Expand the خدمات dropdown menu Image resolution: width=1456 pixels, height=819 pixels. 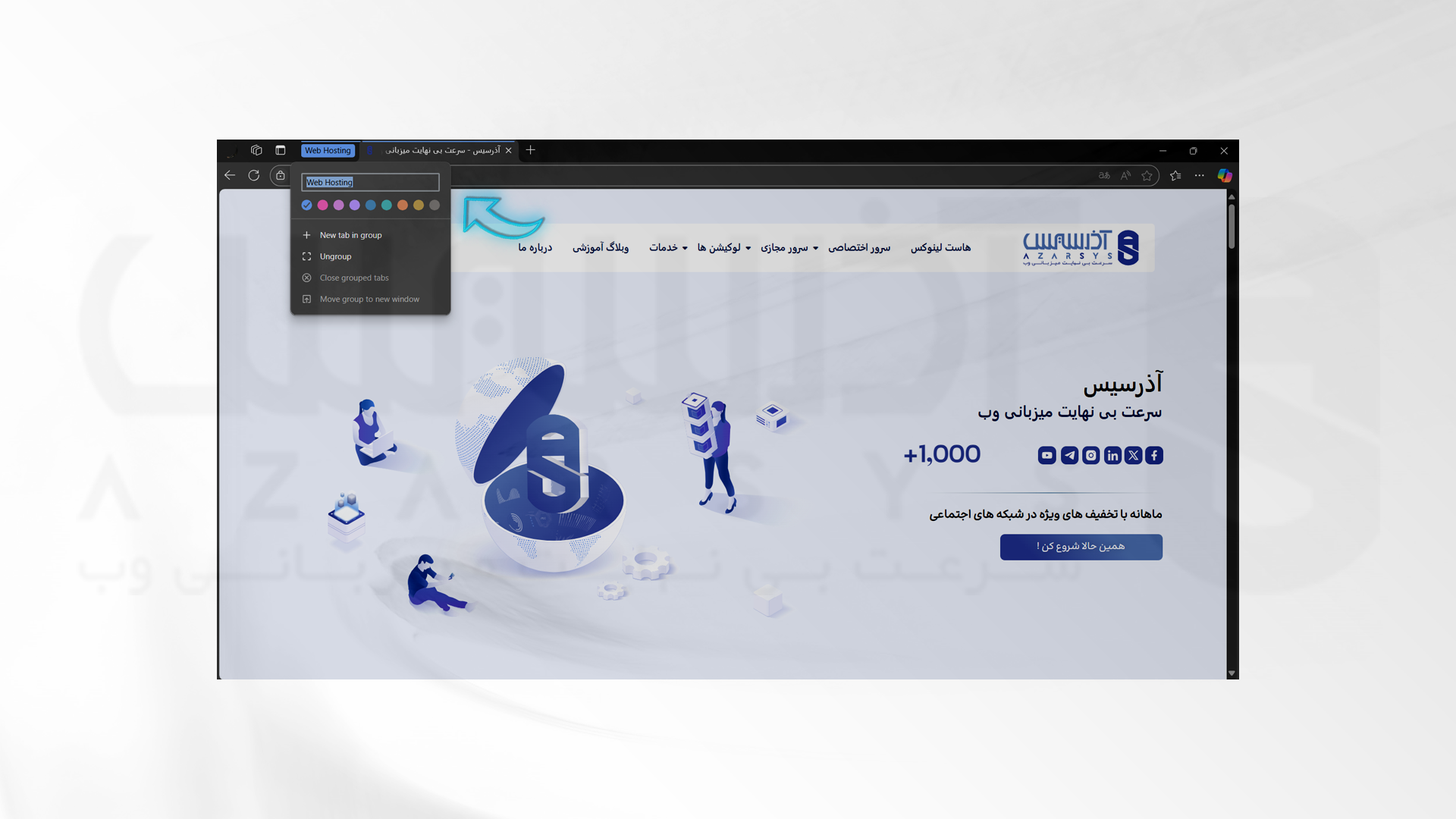[665, 248]
